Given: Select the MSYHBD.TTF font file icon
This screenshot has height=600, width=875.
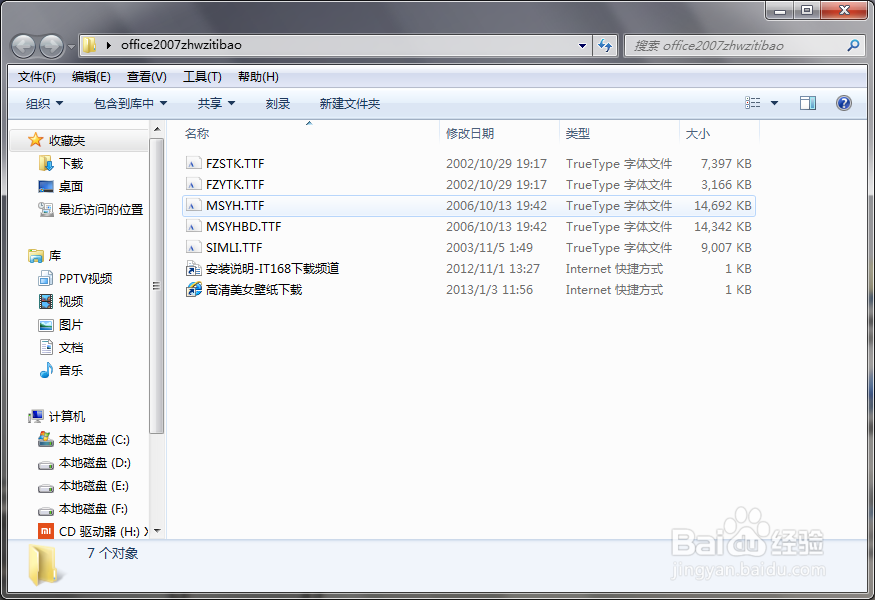Looking at the screenshot, I should (193, 227).
